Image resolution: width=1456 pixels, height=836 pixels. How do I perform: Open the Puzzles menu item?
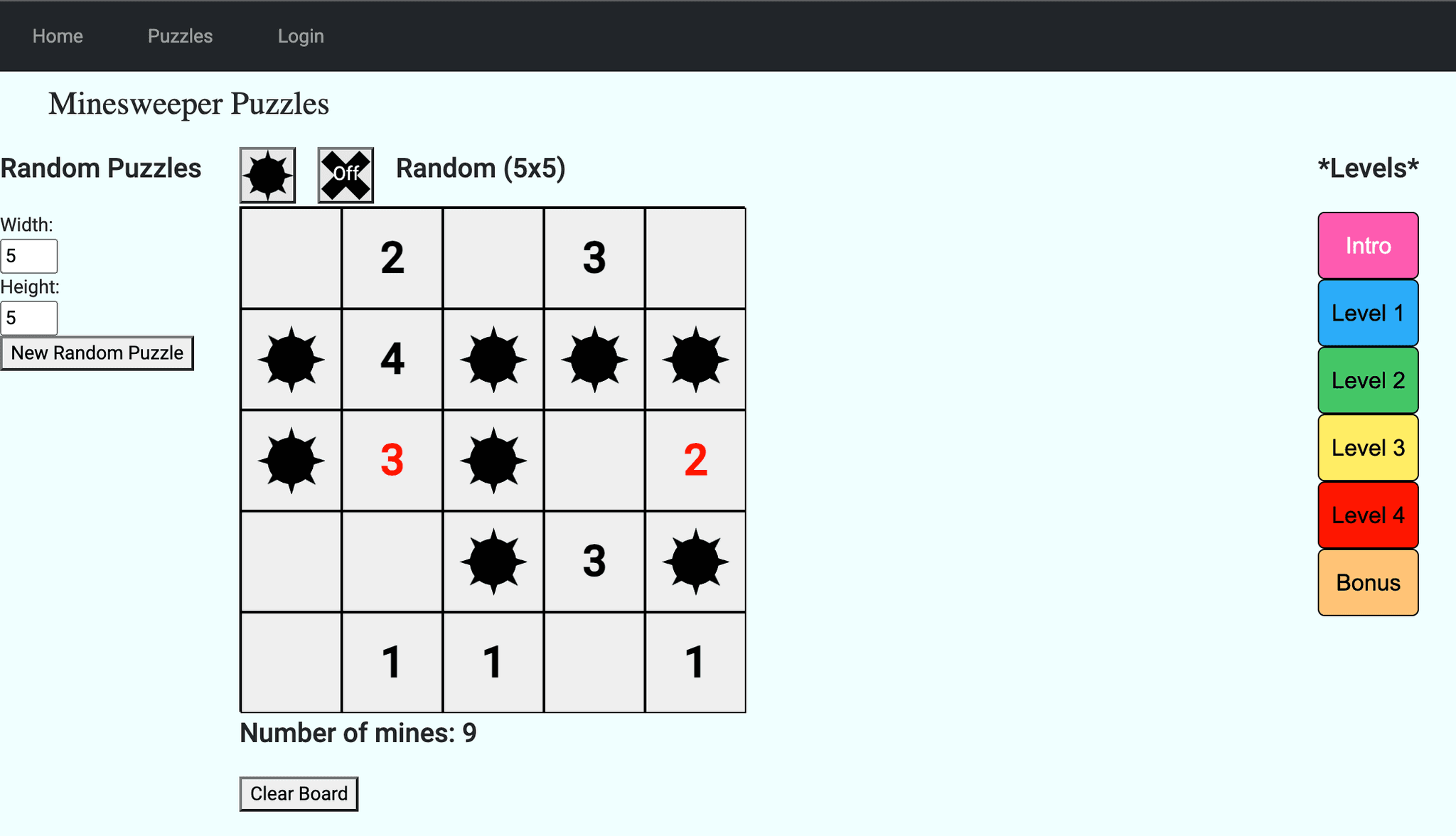[180, 36]
